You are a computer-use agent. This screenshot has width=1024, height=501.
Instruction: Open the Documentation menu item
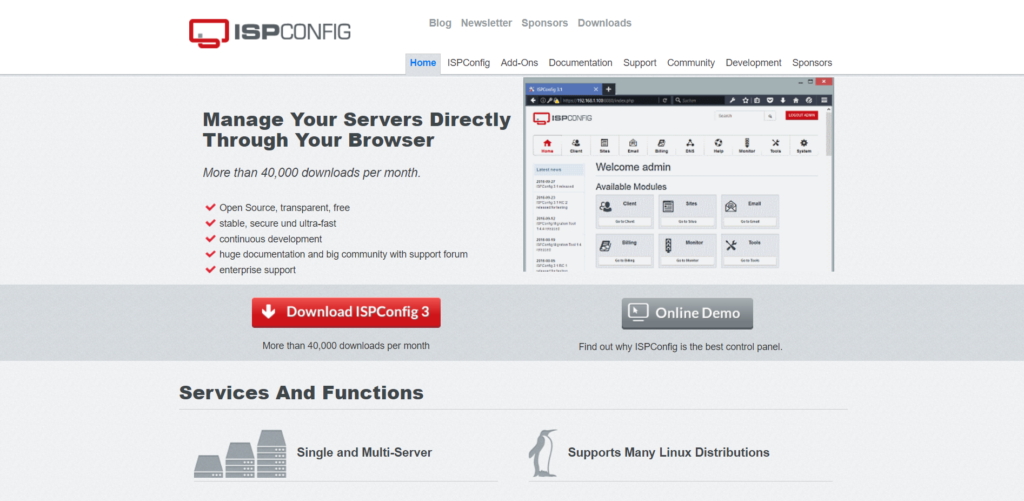tap(581, 63)
